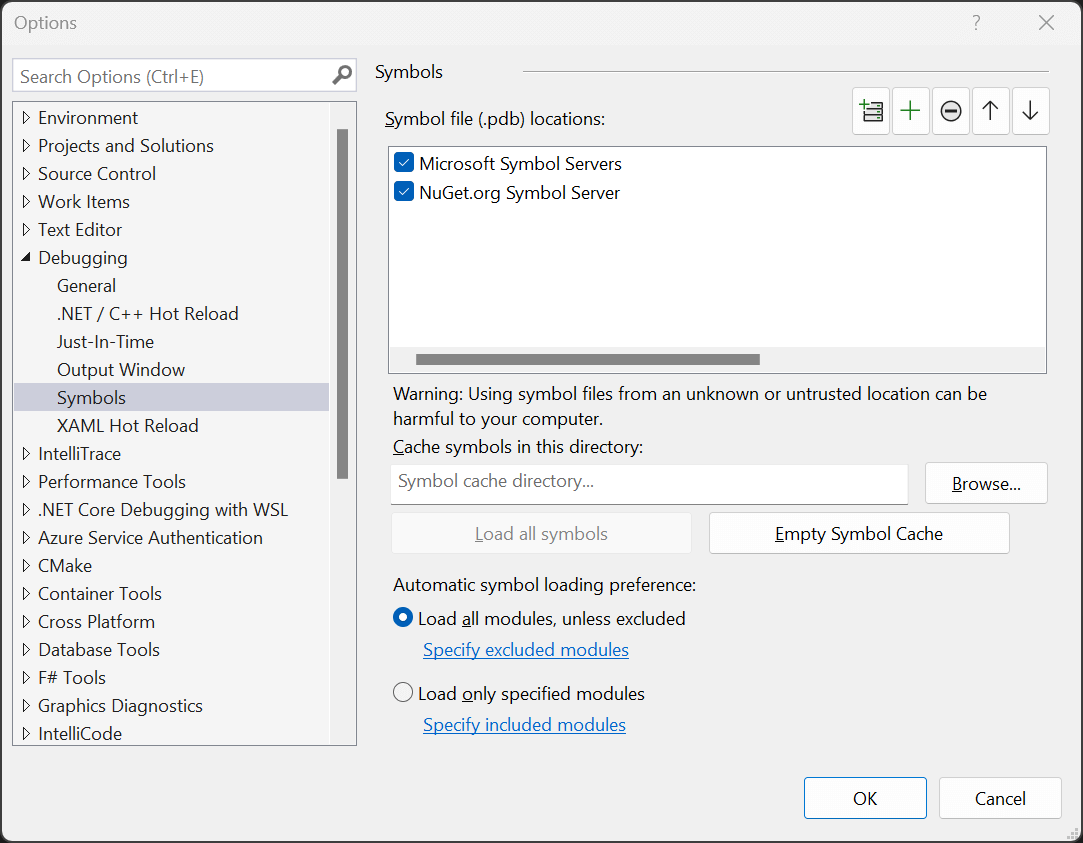
Task: Click the horizontal scrollbar in symbol locations list
Action: click(587, 360)
